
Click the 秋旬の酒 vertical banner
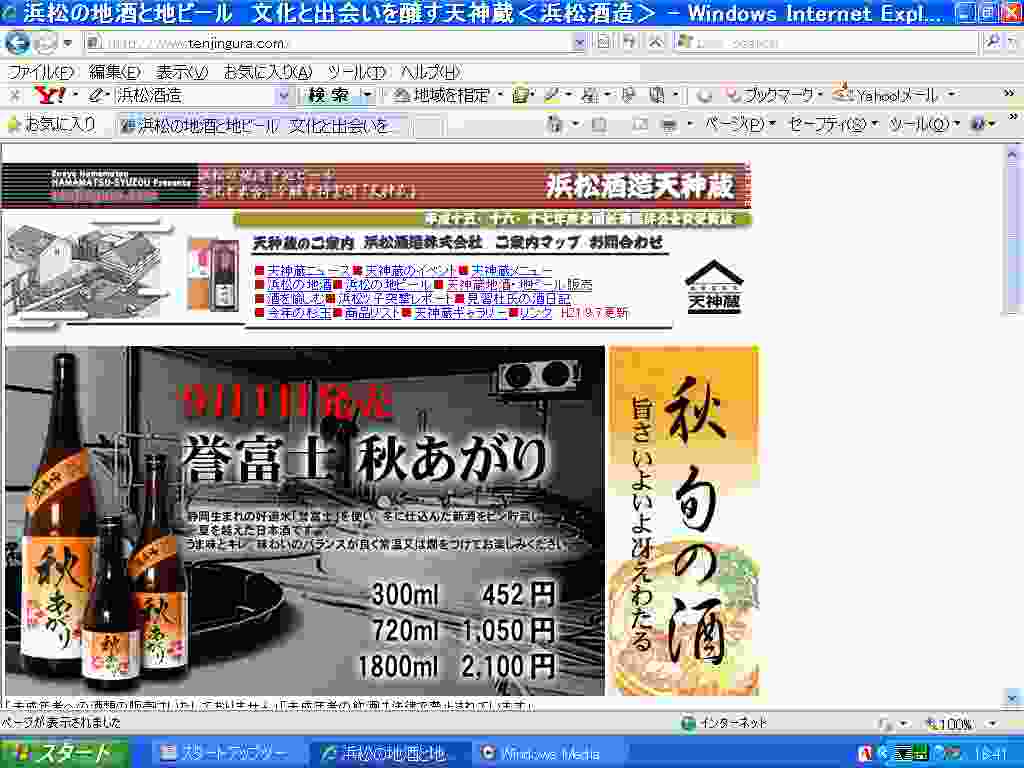click(x=684, y=520)
